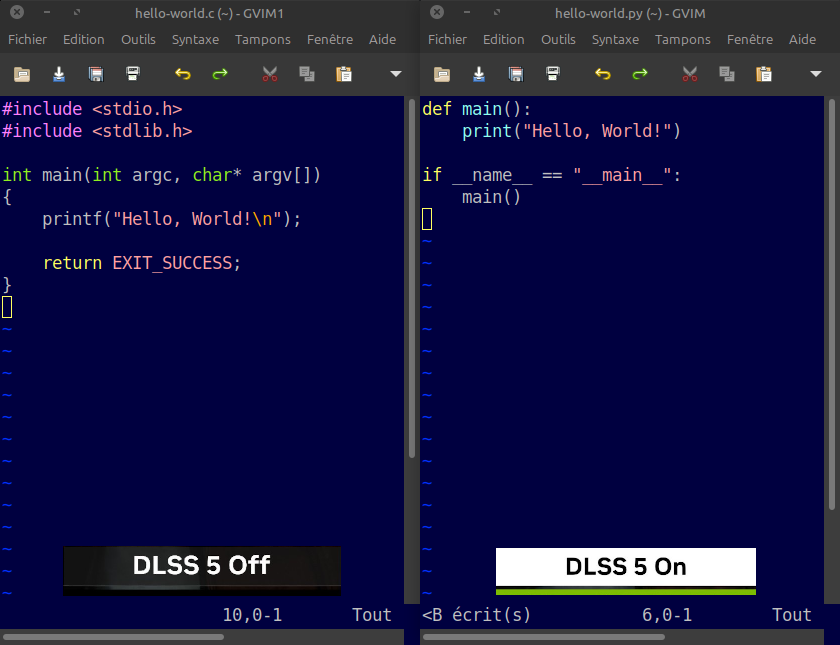Copy icon in hello-world.c window
Viewport: 840px width, 645px height.
coord(307,74)
